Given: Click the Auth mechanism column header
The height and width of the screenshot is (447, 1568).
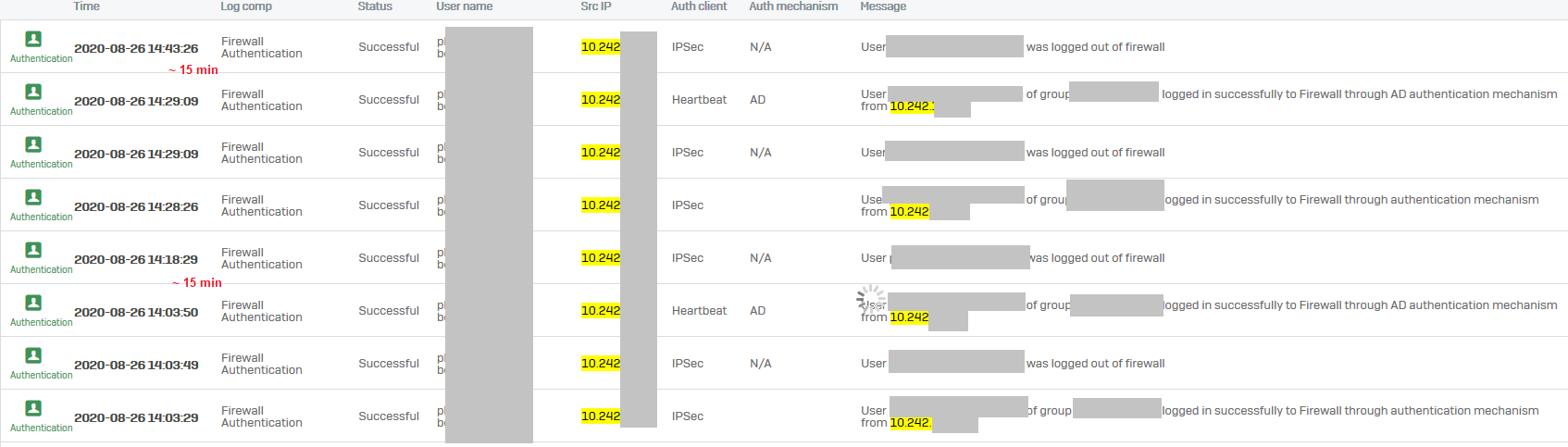Looking at the screenshot, I should [x=793, y=6].
